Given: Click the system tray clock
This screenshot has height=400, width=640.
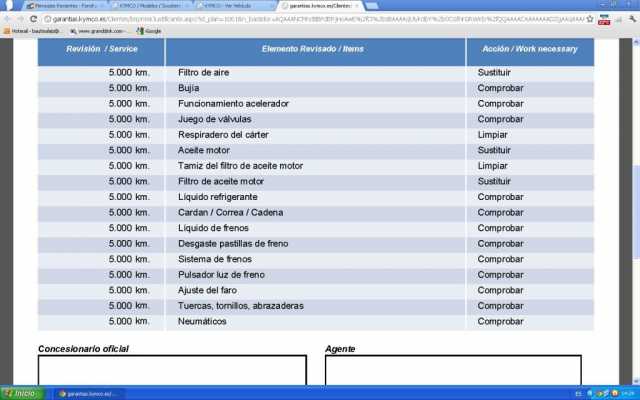Looking at the screenshot, I should [x=625, y=393].
